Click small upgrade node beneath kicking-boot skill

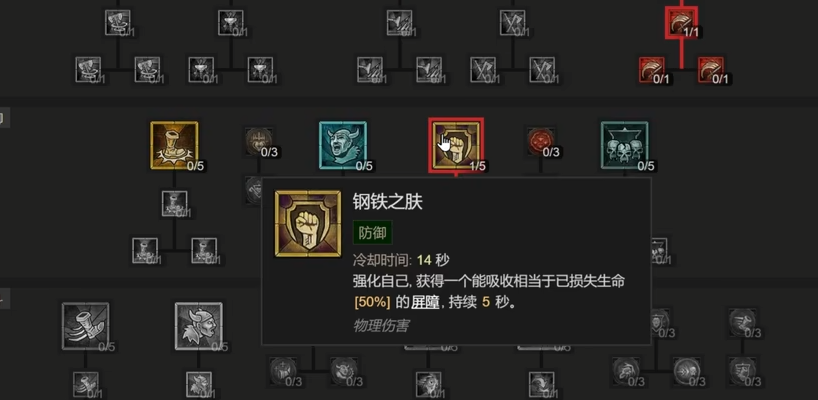click(86, 384)
